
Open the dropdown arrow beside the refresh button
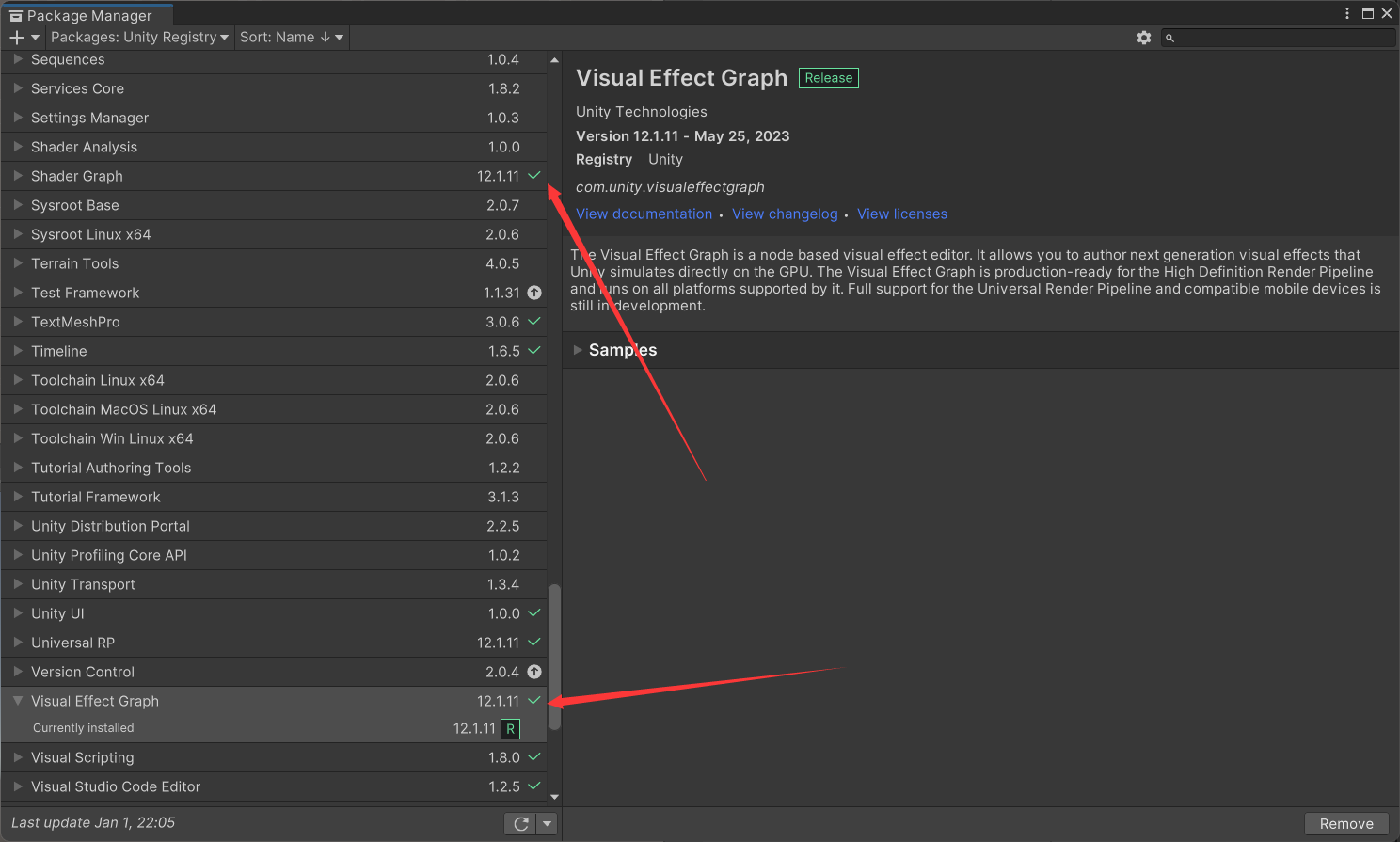tap(547, 824)
